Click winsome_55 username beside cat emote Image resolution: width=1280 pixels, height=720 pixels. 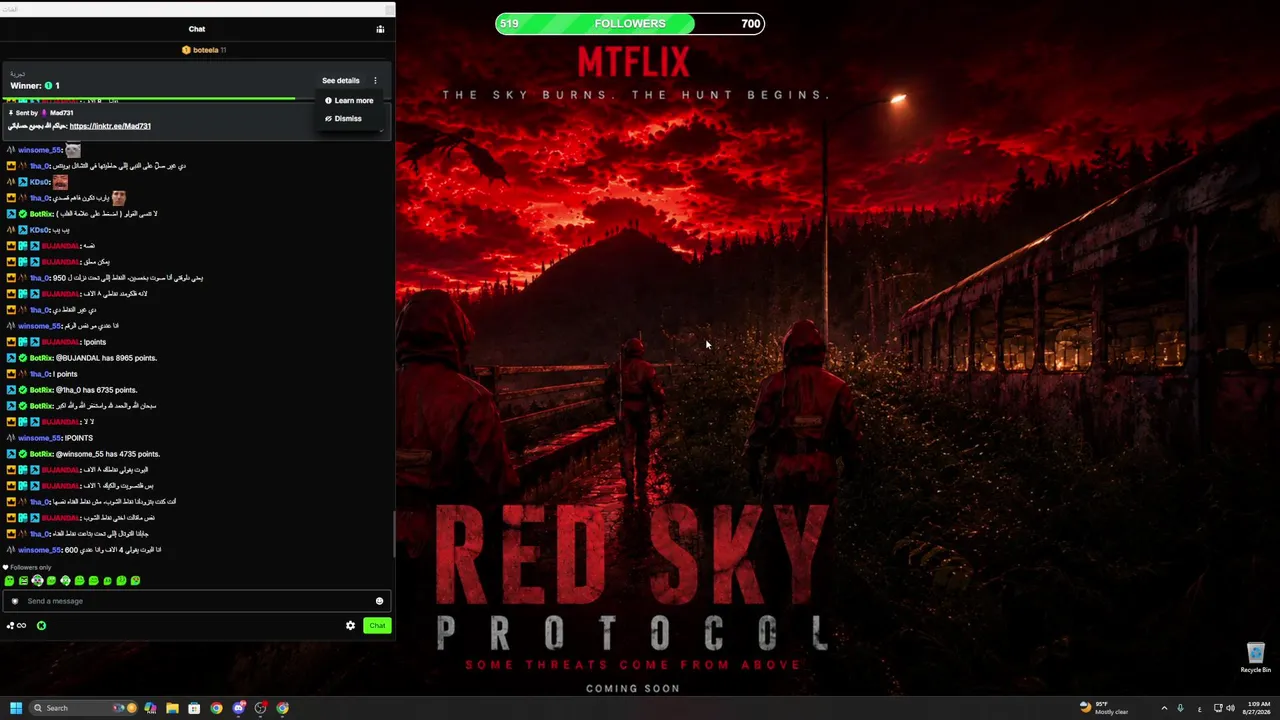point(39,150)
